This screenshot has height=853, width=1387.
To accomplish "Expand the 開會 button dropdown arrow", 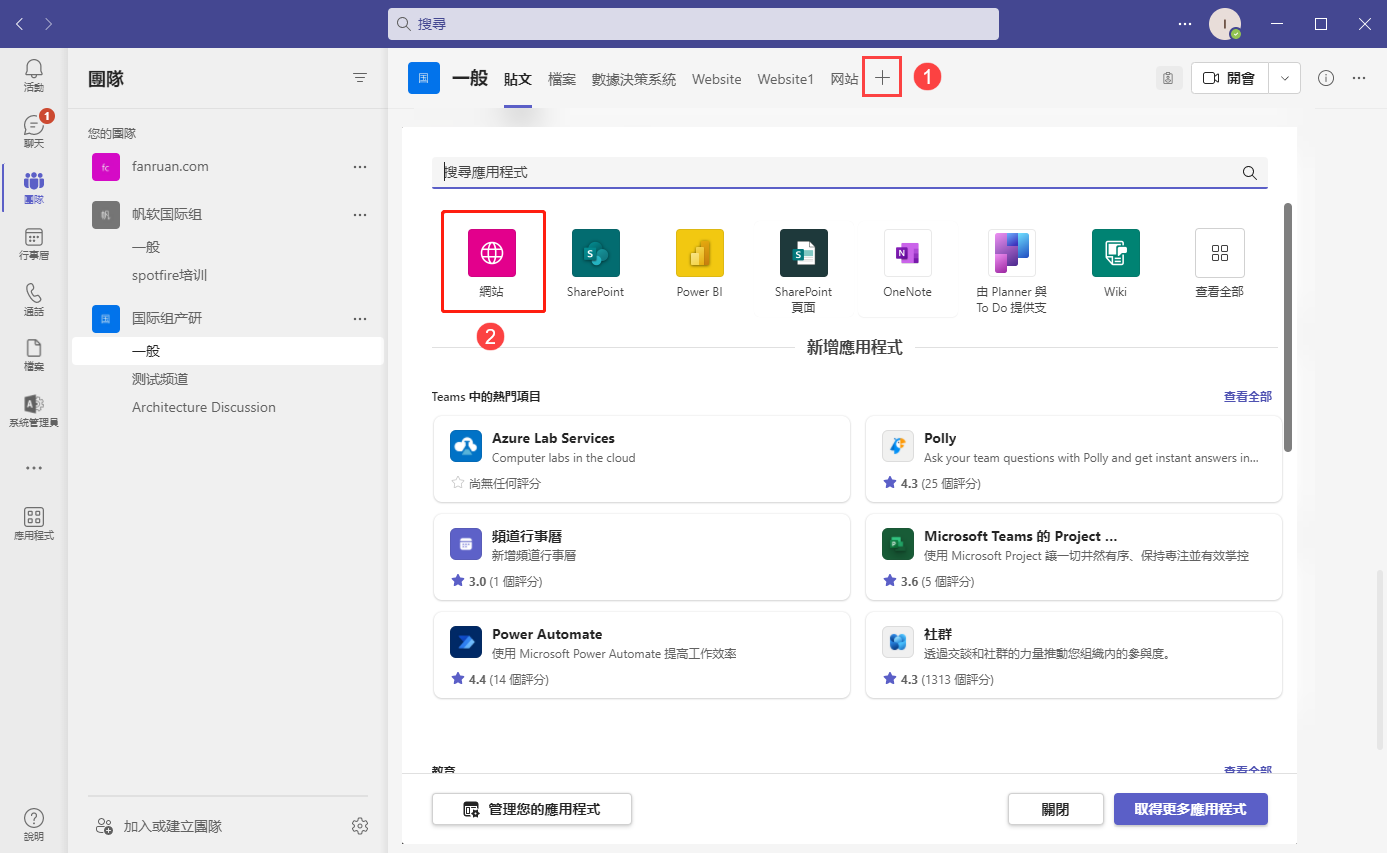I will pyautogui.click(x=1284, y=77).
